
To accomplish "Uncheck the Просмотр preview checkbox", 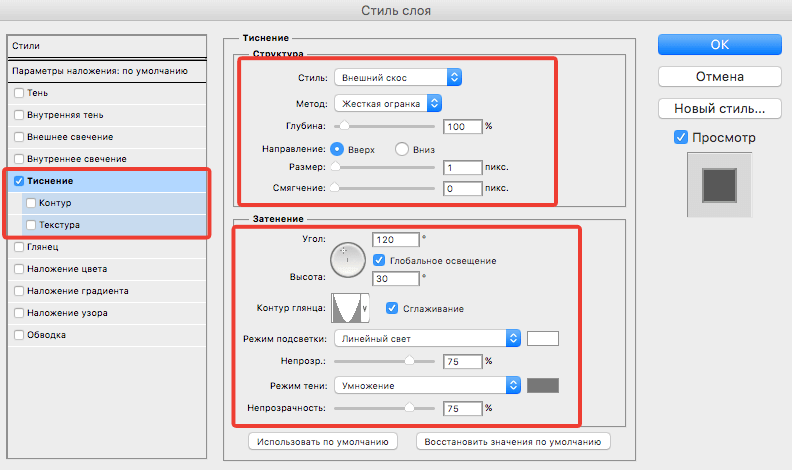I will 680,137.
